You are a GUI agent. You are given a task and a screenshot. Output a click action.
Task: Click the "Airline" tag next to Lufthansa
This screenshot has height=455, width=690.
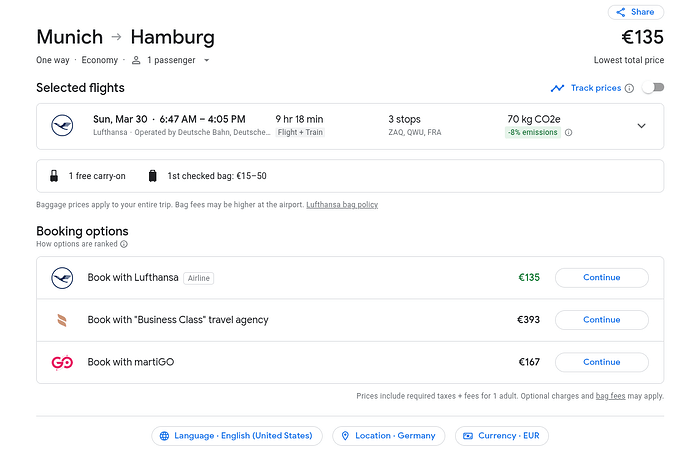click(198, 279)
